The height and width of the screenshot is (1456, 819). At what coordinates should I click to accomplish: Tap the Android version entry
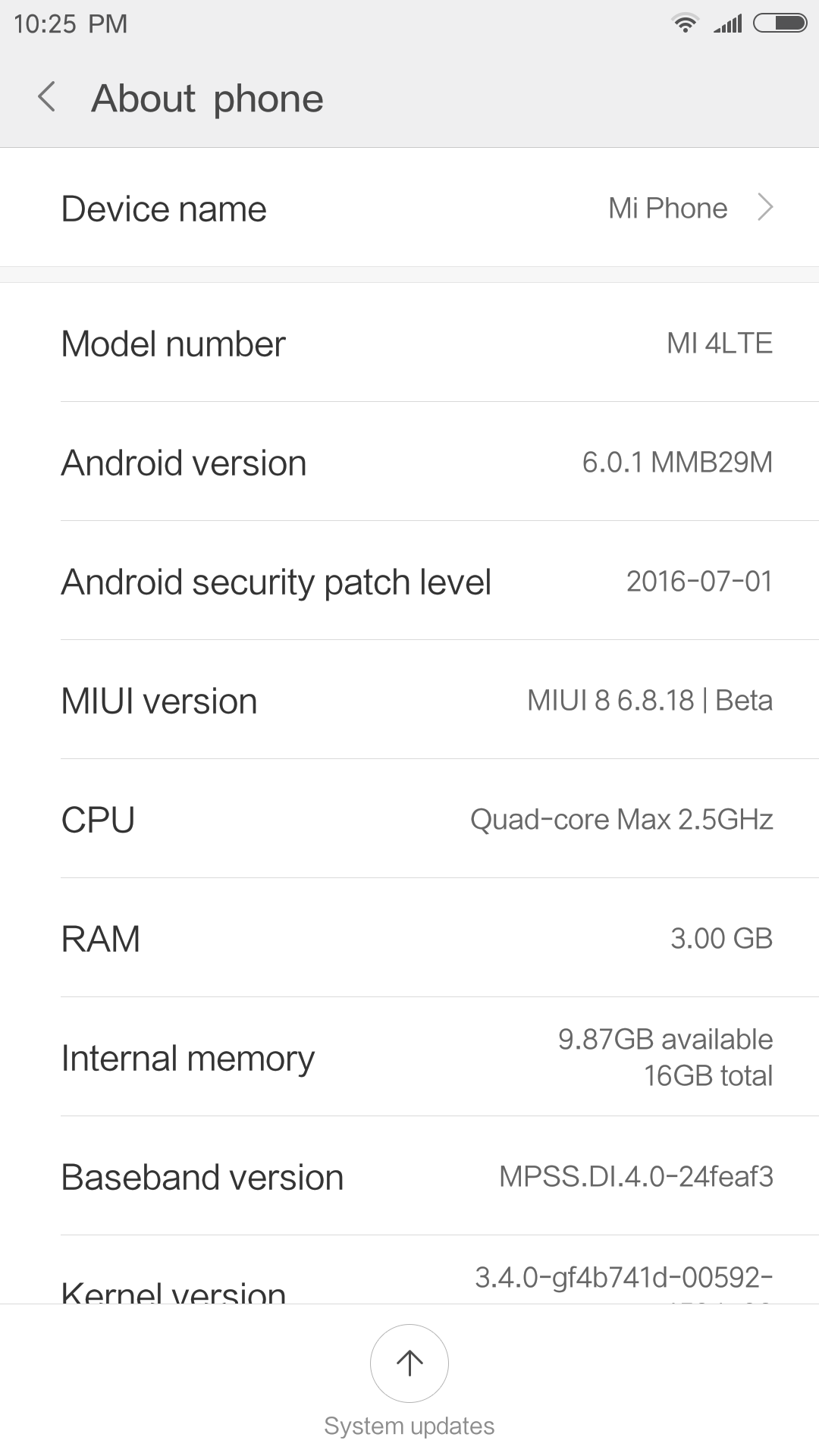click(409, 463)
